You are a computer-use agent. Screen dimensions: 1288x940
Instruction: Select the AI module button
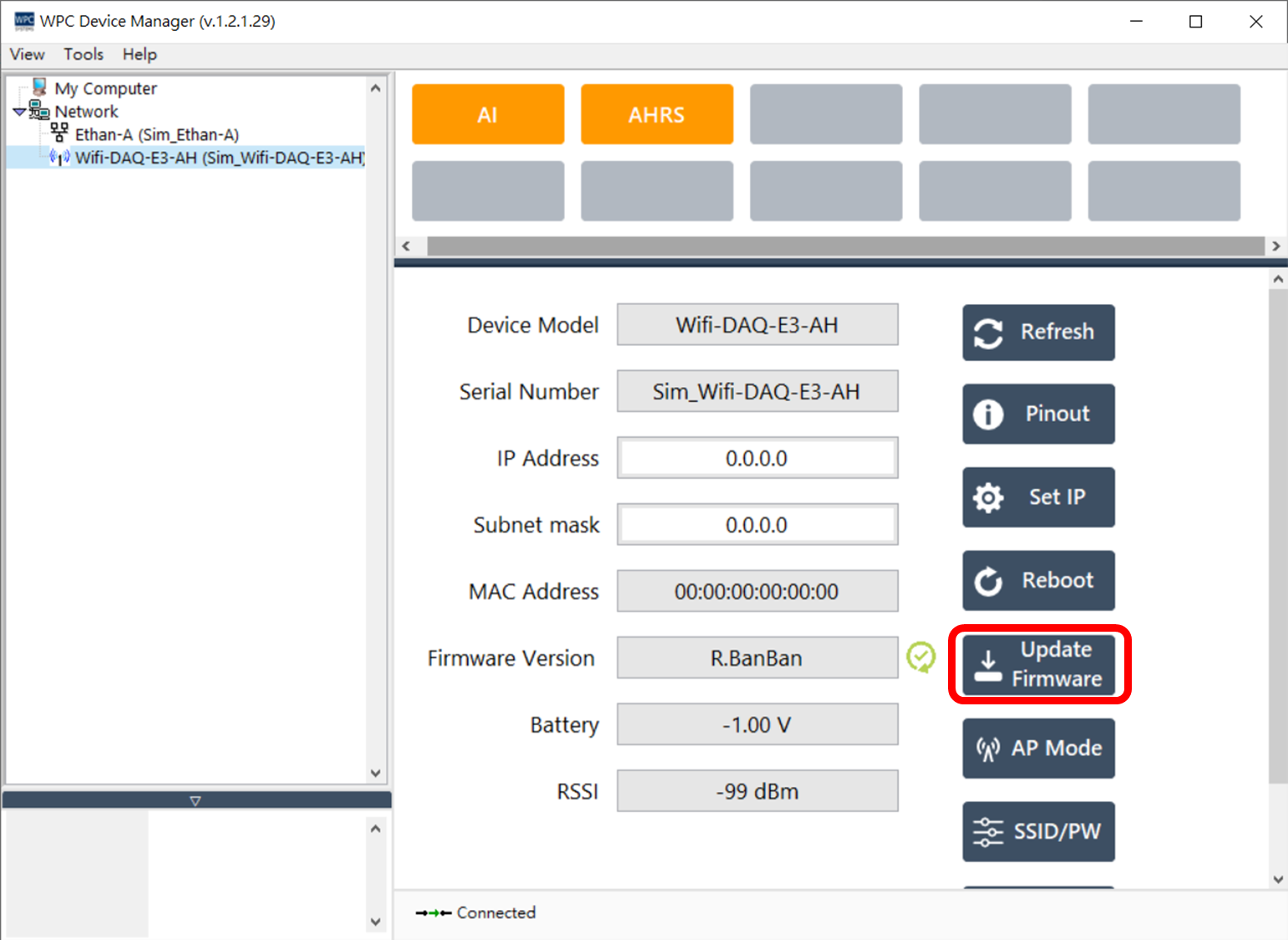[x=488, y=114]
